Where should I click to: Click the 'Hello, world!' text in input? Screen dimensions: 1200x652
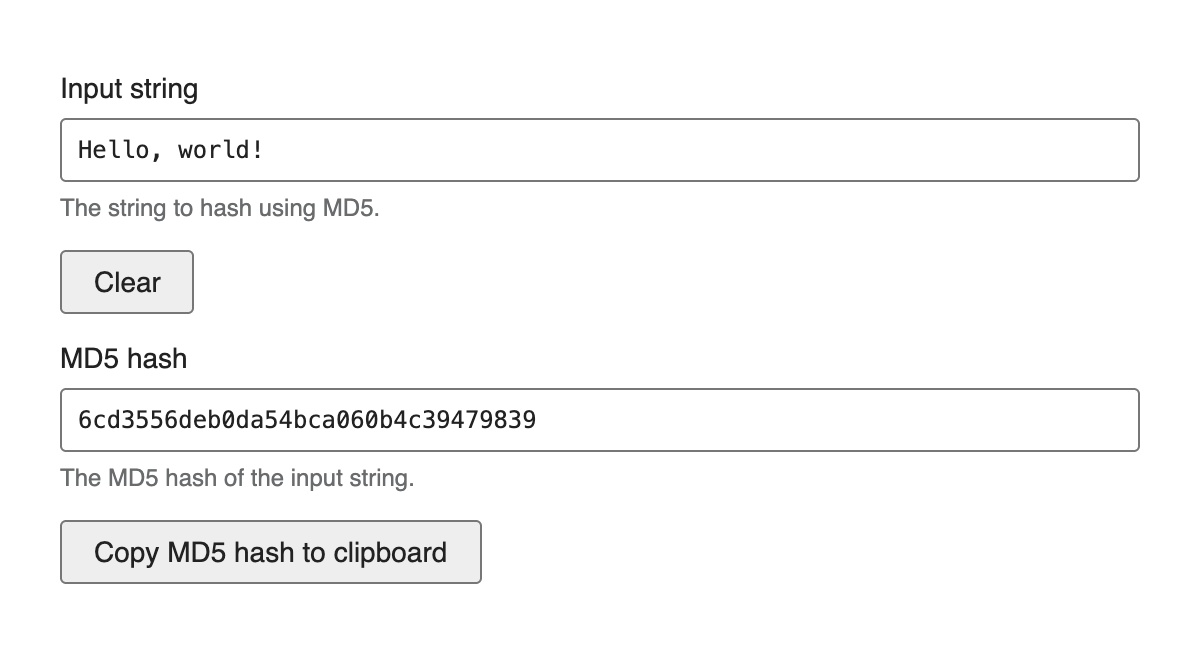[171, 150]
